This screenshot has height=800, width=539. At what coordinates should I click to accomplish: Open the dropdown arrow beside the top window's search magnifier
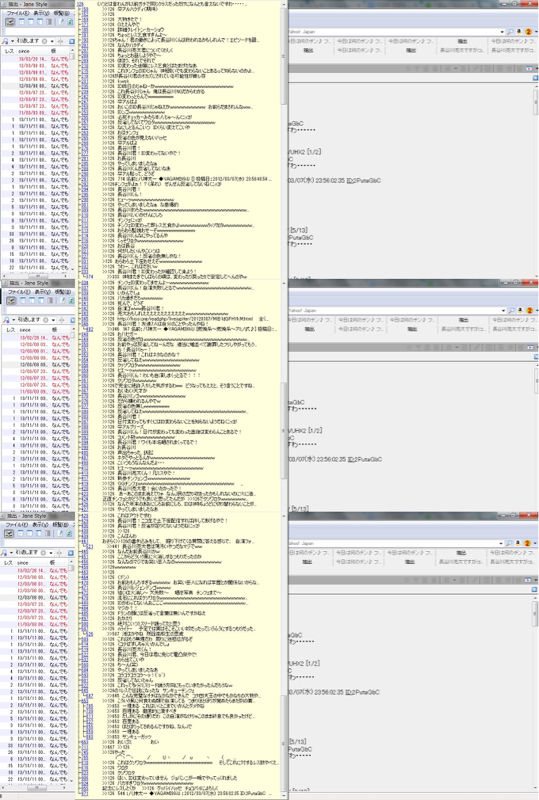pos(12,41)
